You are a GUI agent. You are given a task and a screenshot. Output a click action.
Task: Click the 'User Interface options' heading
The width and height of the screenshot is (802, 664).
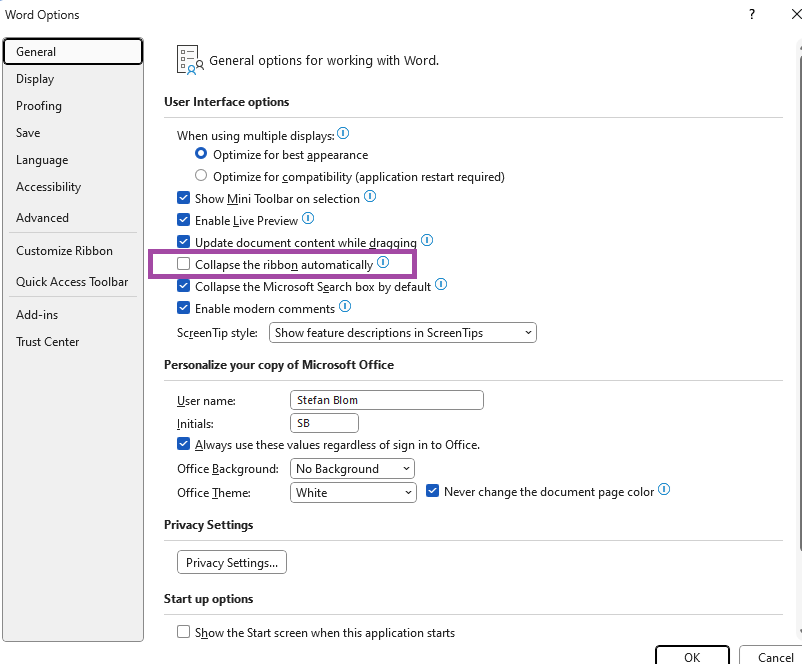(x=227, y=102)
